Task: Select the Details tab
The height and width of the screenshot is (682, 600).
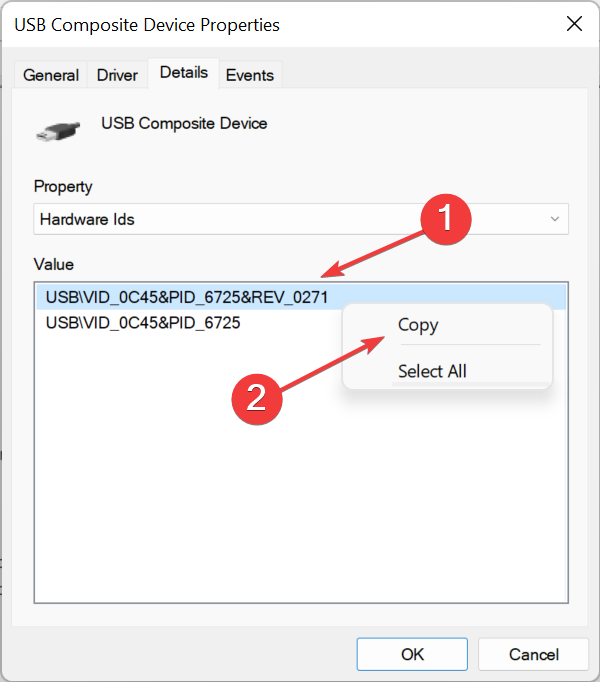Action: click(x=183, y=73)
